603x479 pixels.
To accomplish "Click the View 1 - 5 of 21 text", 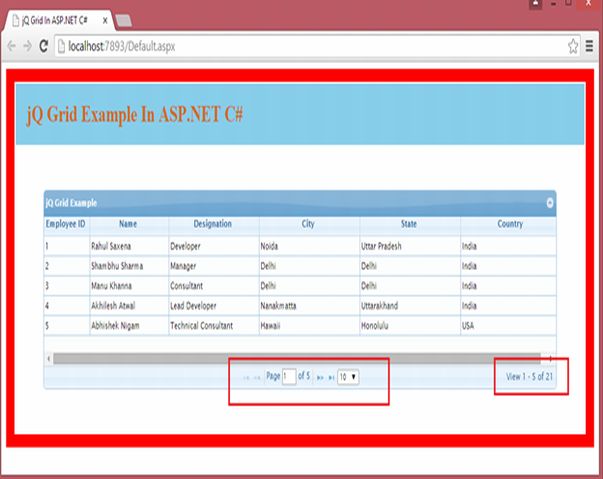I will tap(529, 377).
